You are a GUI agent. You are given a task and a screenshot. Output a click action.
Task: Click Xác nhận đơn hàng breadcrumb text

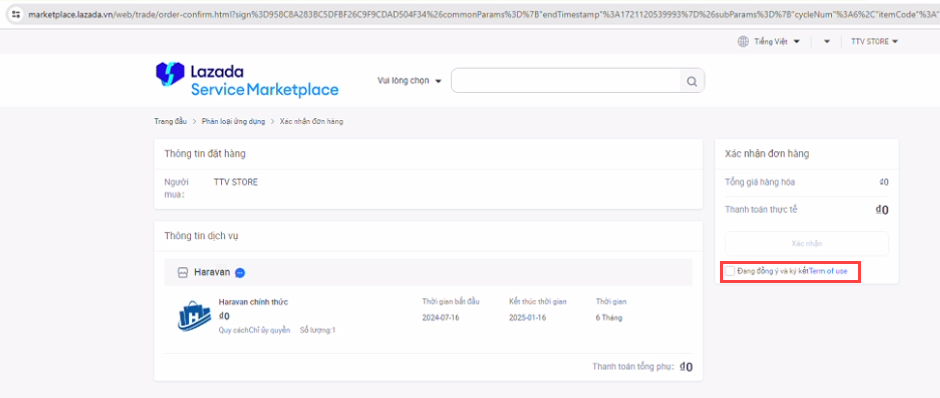pyautogui.click(x=312, y=122)
